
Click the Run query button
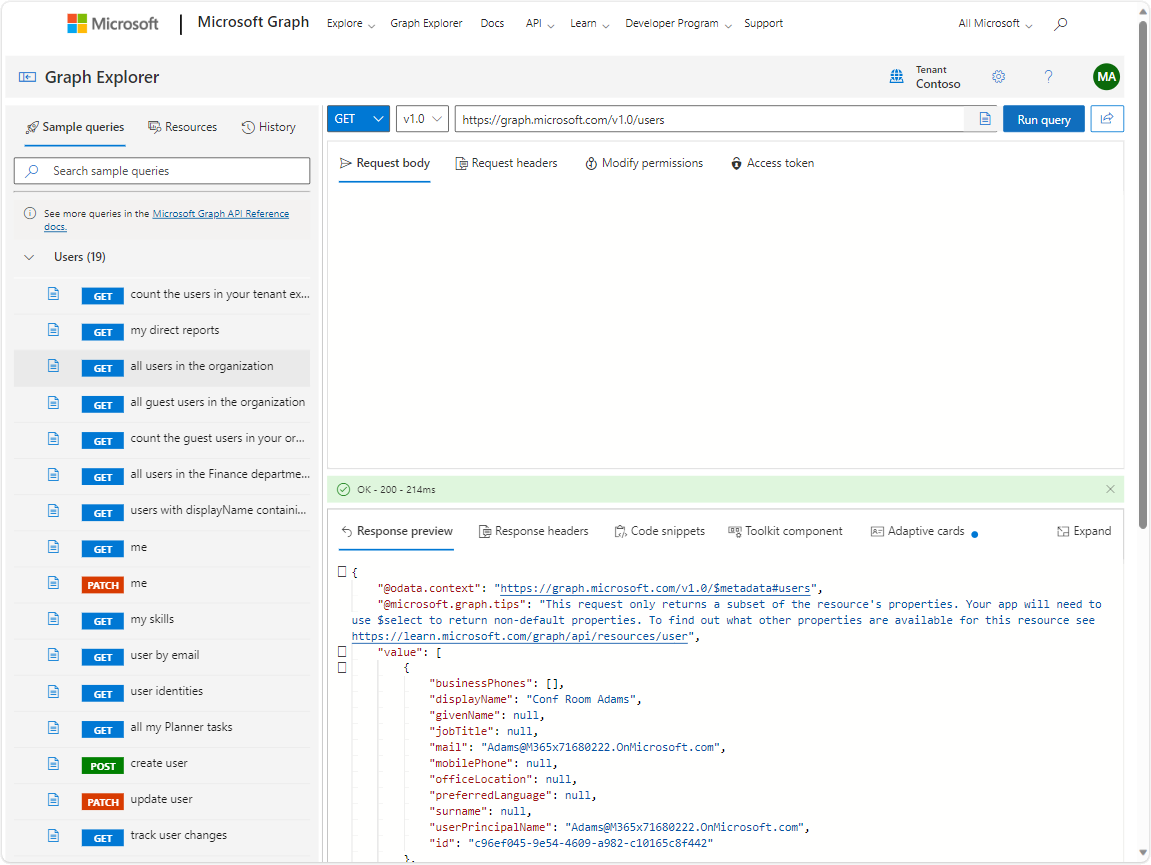(1044, 119)
